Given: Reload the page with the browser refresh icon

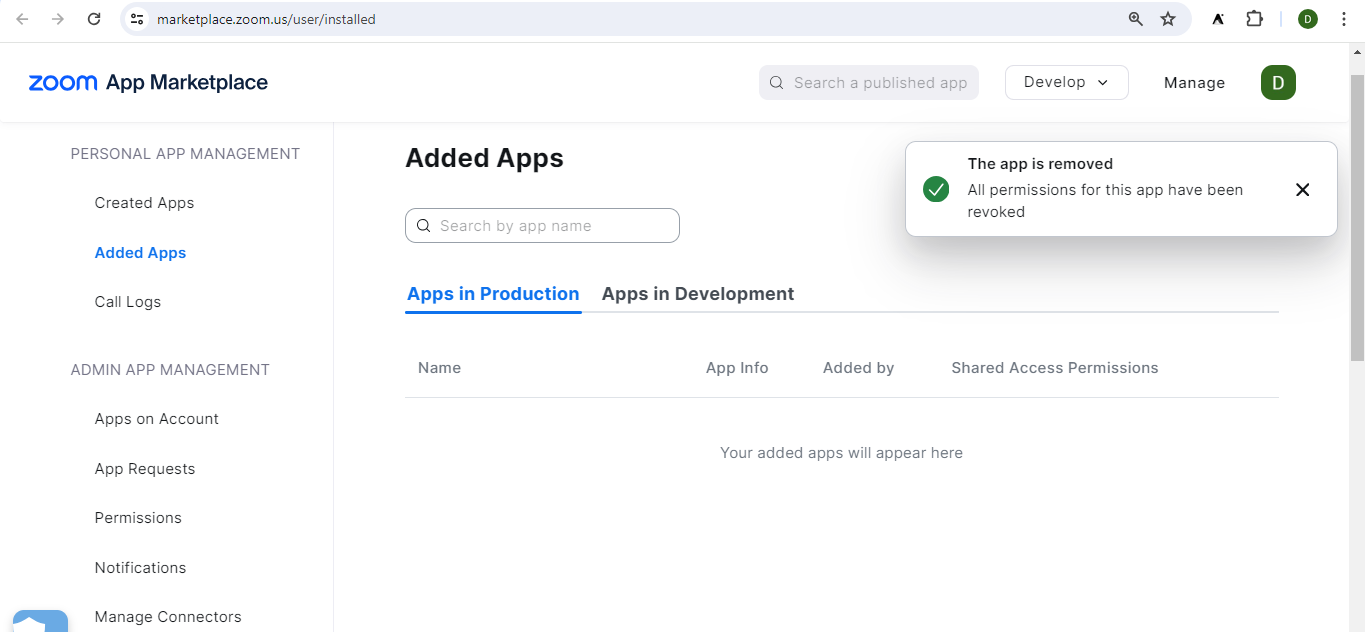Looking at the screenshot, I should point(94,19).
